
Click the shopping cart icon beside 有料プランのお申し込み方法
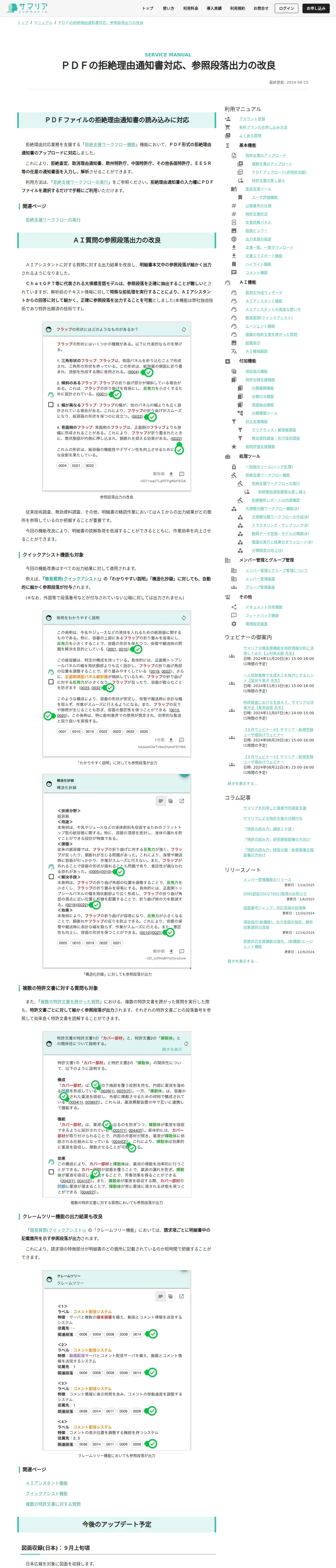click(x=227, y=127)
